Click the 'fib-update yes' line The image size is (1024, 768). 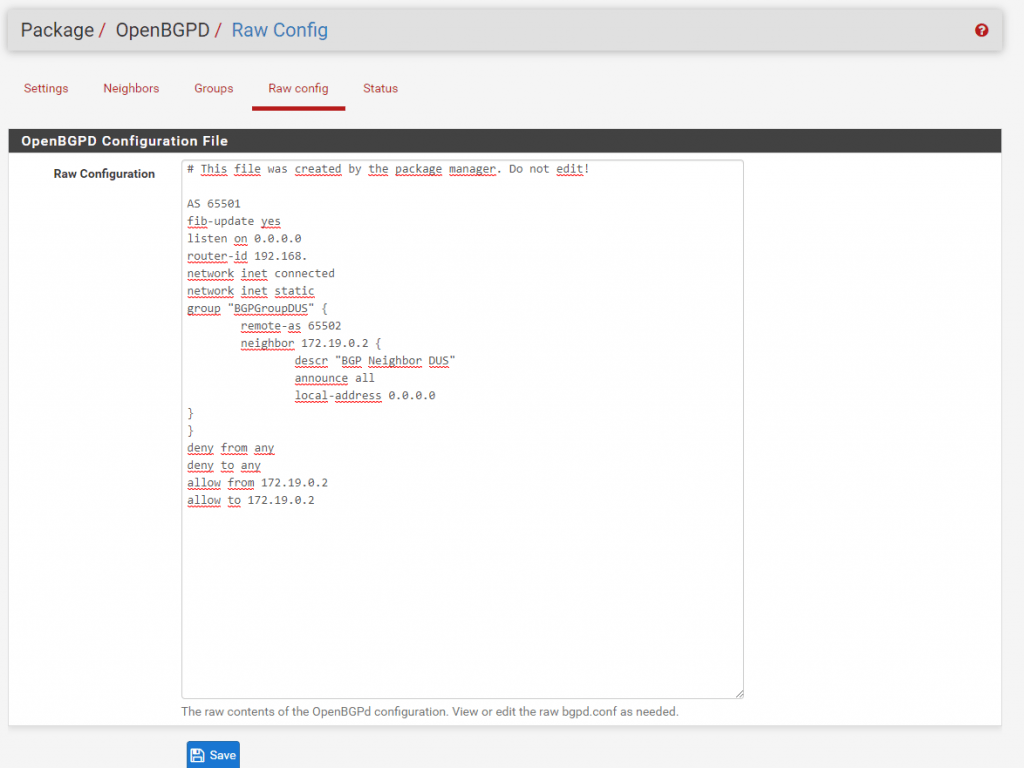[x=234, y=221]
